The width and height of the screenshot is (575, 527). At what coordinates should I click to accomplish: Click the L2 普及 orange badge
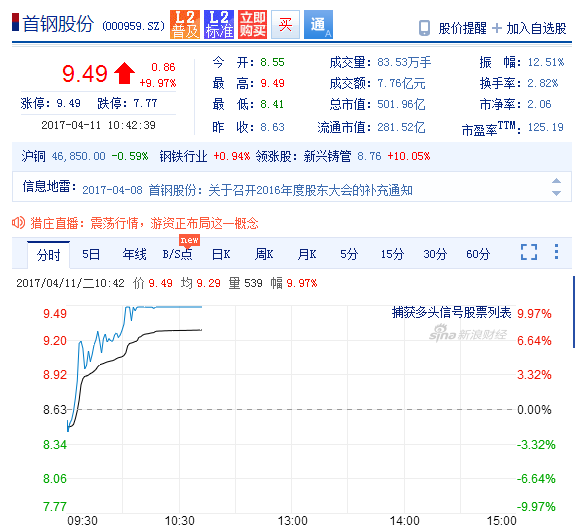point(185,25)
